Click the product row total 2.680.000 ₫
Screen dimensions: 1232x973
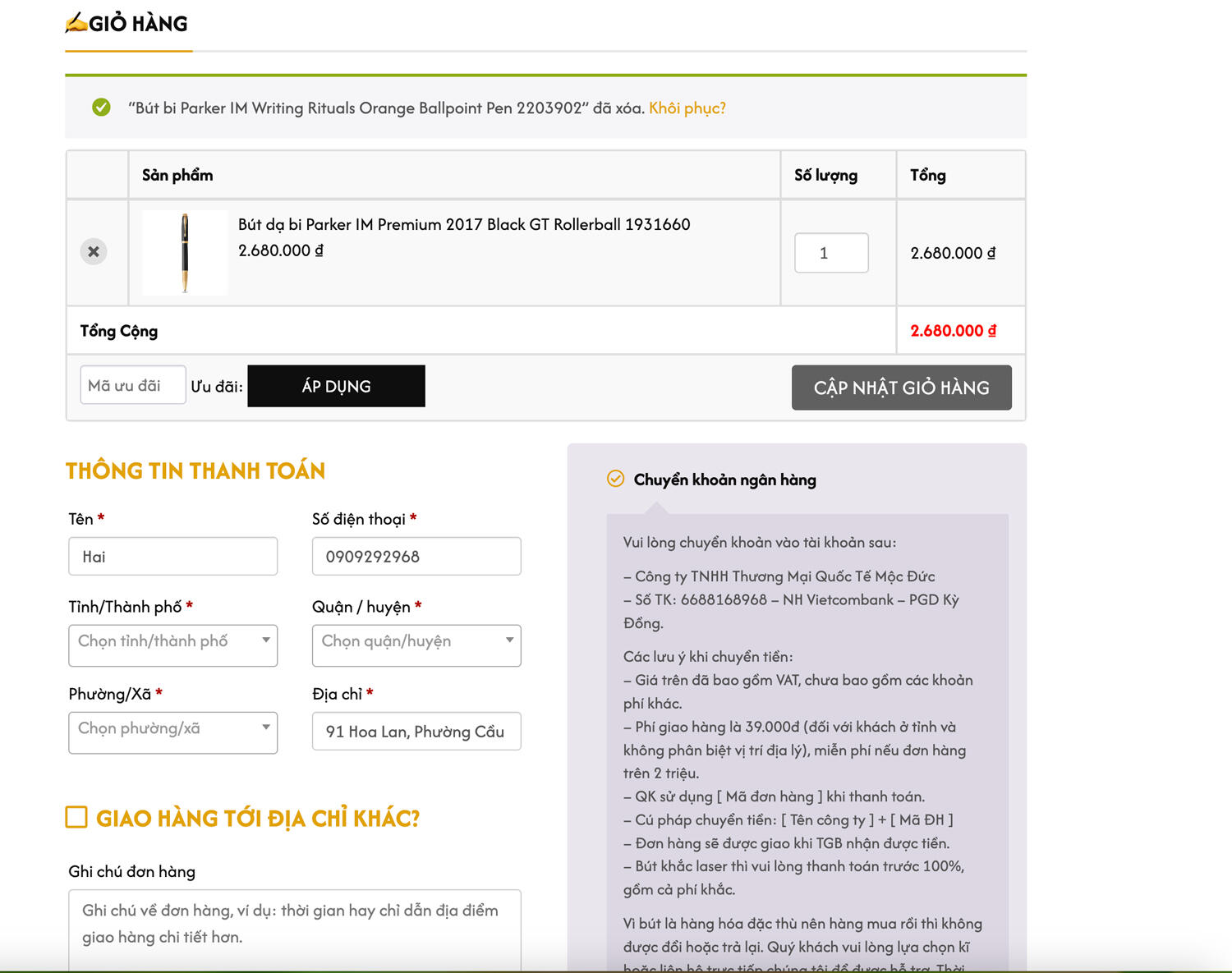pyautogui.click(x=953, y=253)
